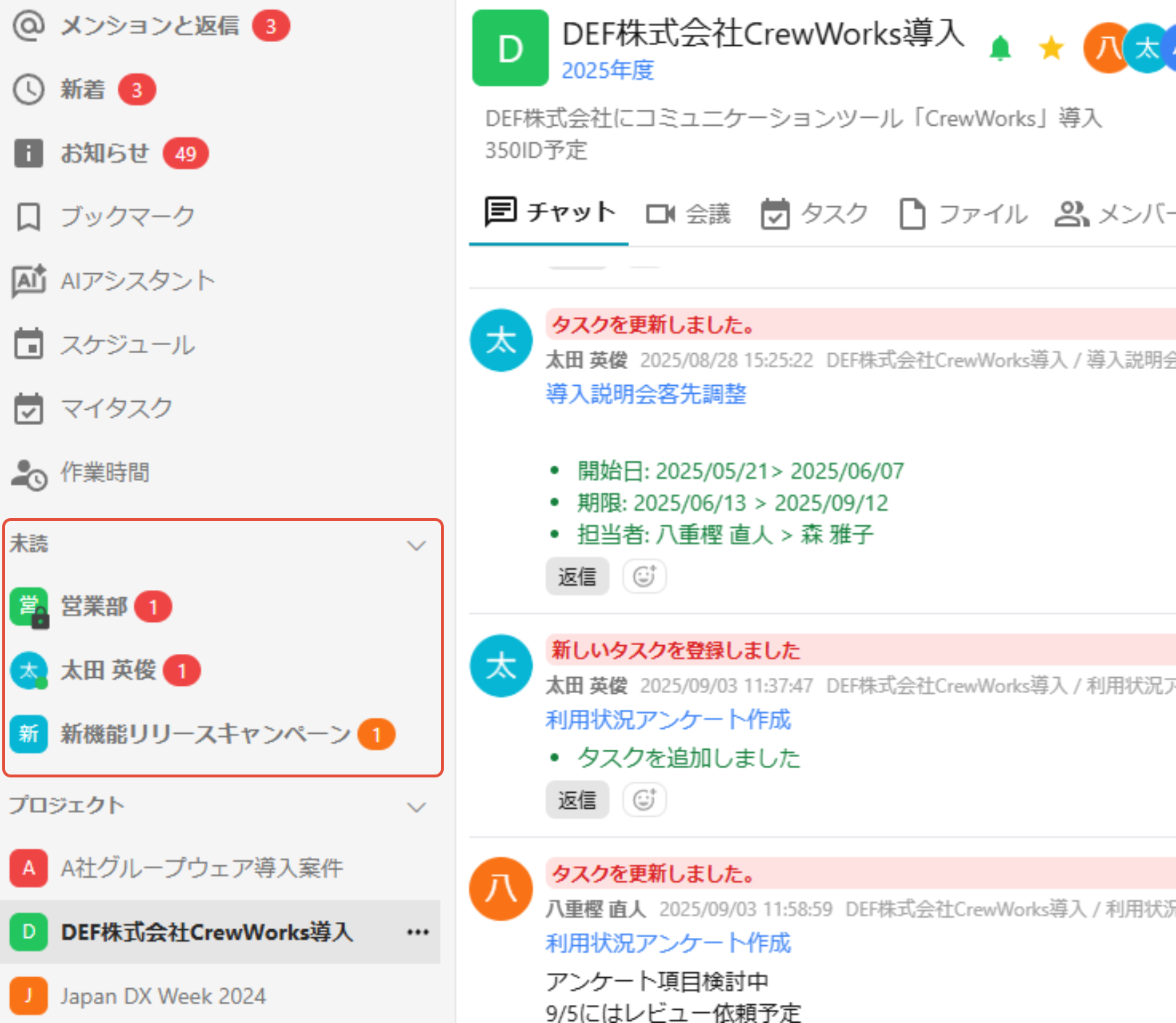Switch to the 会議 tab
Screen dimensions: 1176x1023
pyautogui.click(x=688, y=214)
